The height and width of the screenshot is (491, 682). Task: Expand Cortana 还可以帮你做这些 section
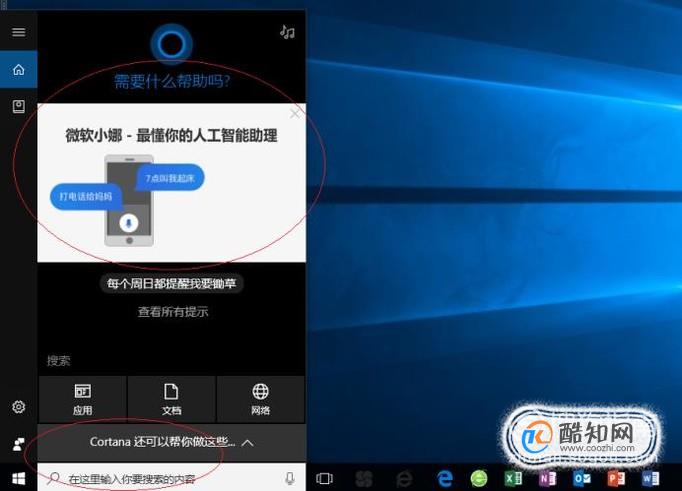click(x=171, y=442)
